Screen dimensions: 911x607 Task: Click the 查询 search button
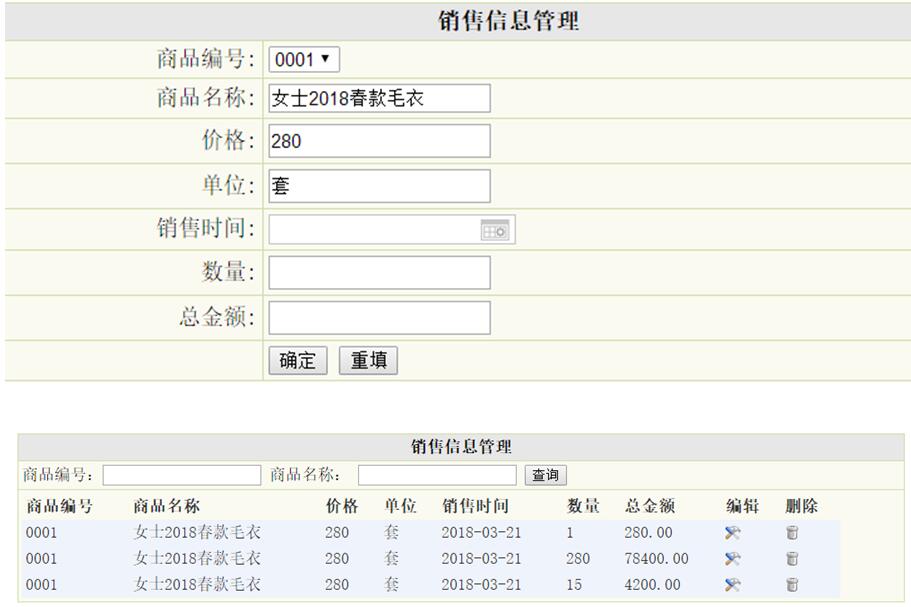[x=545, y=475]
